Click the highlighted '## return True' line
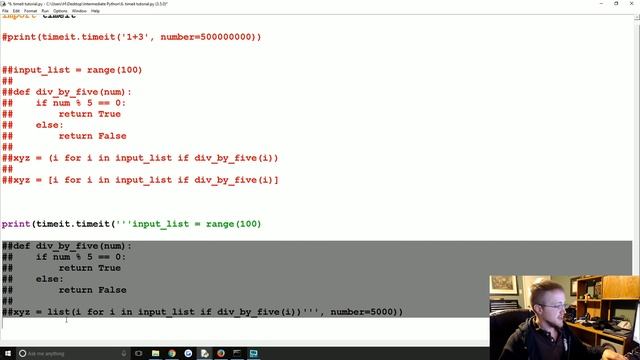 pos(61,268)
